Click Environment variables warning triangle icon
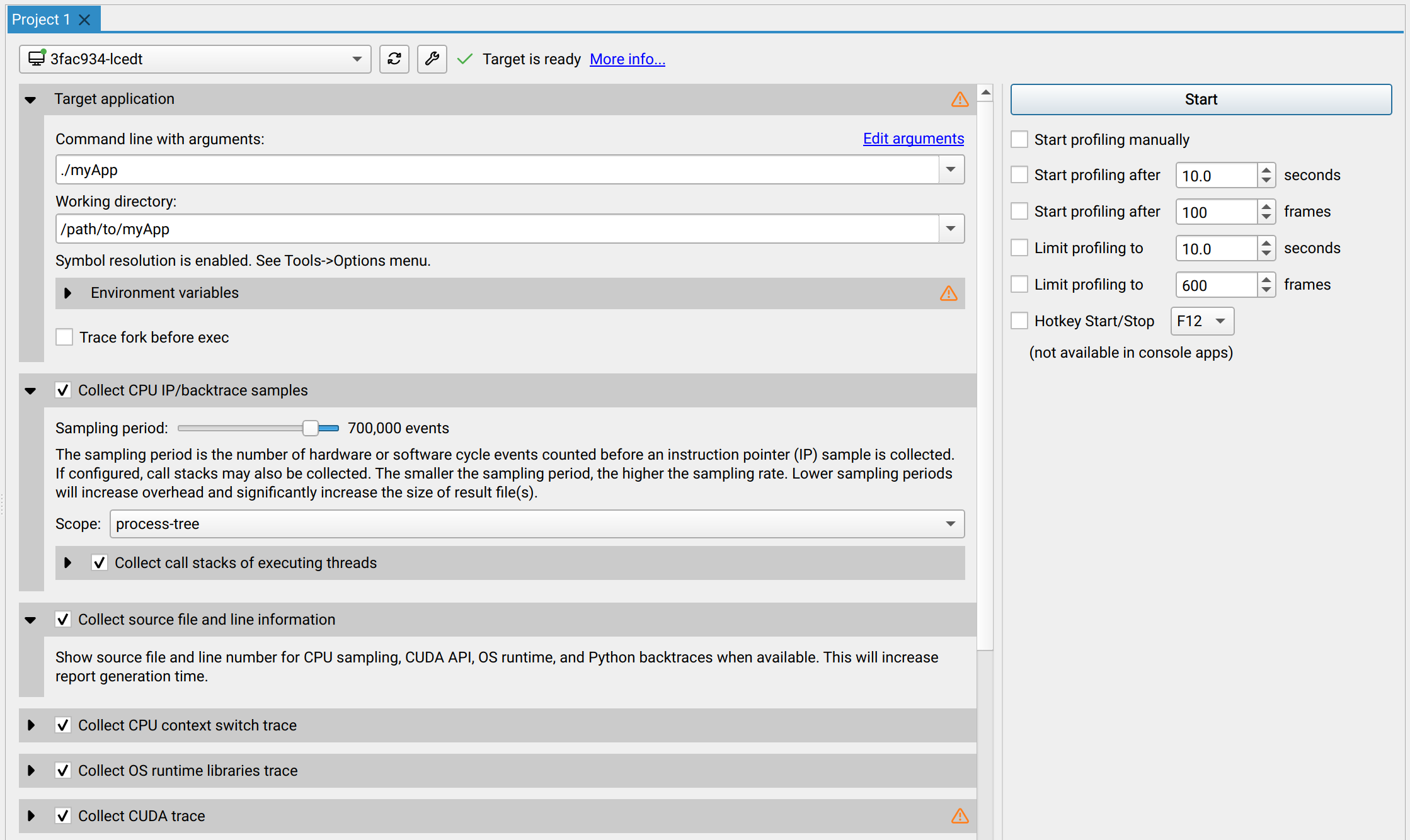1410x840 pixels. (949, 293)
